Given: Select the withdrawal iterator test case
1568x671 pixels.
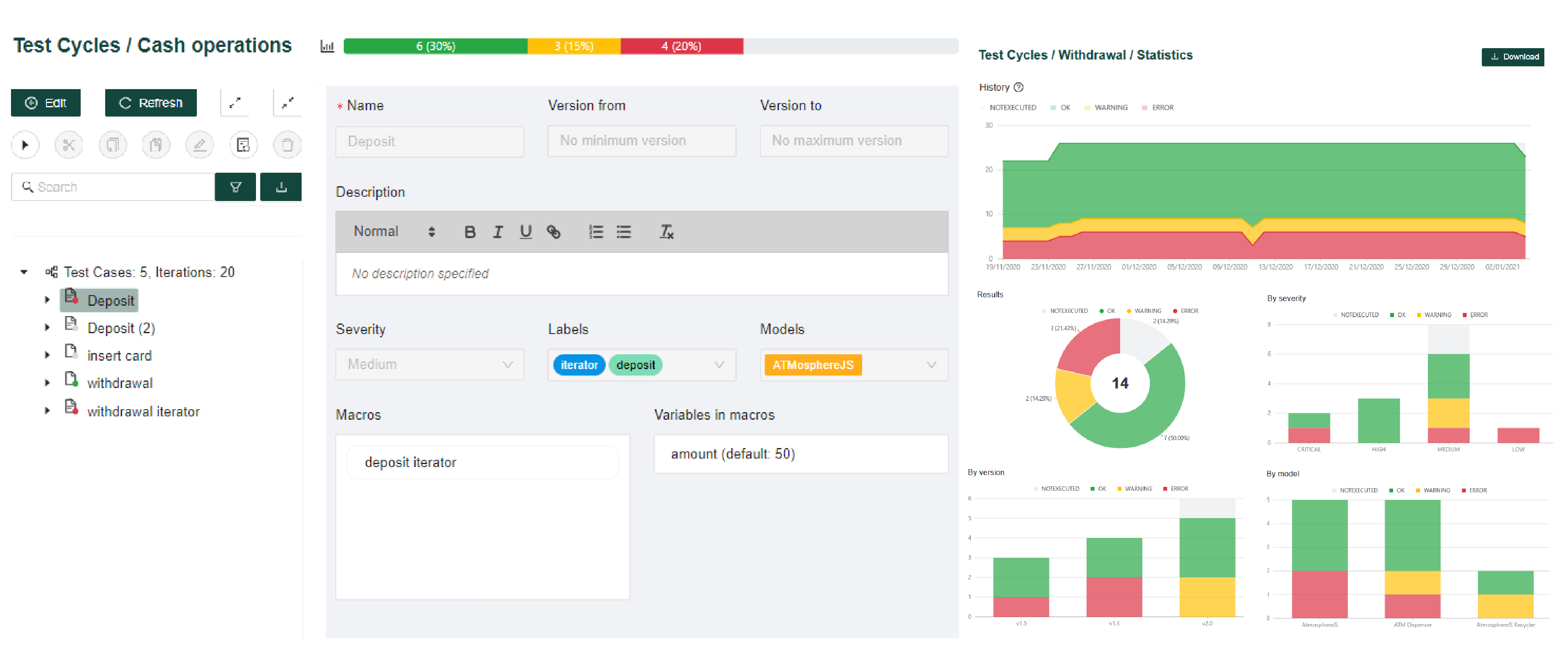Looking at the screenshot, I should click(x=144, y=411).
